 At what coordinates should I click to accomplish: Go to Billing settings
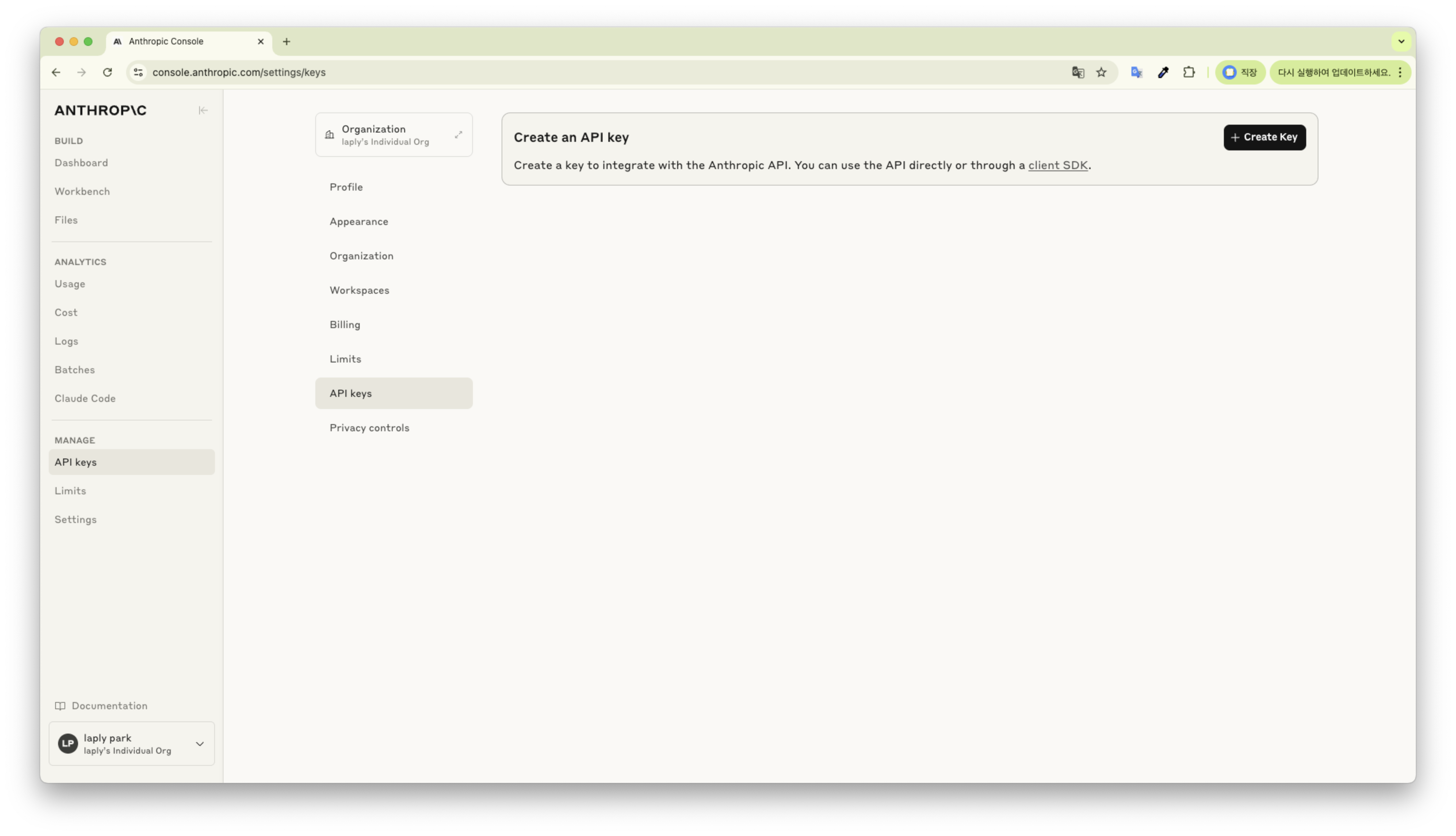(345, 325)
